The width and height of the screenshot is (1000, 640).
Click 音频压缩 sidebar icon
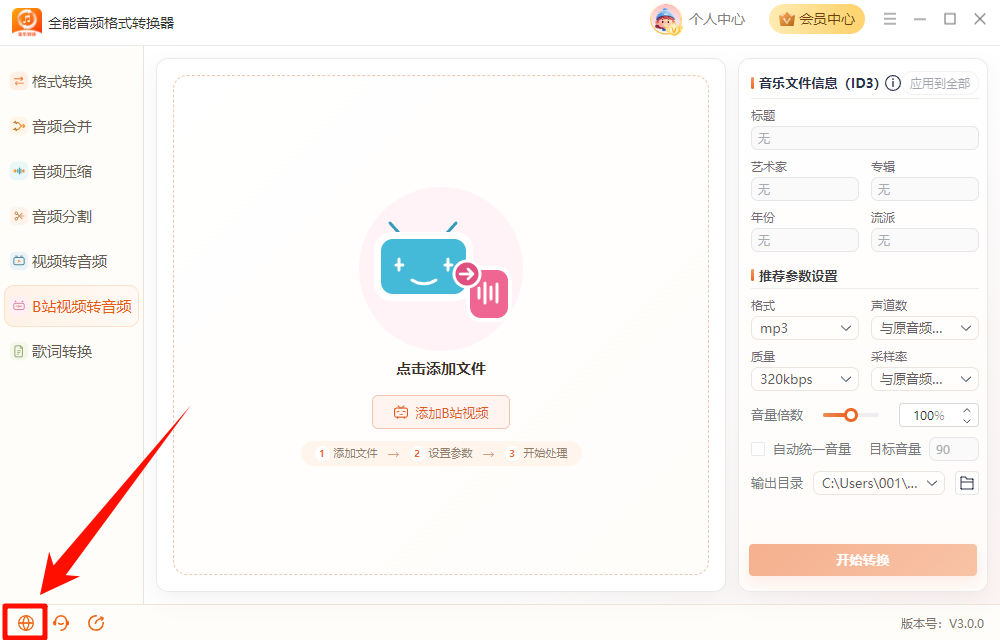19,171
